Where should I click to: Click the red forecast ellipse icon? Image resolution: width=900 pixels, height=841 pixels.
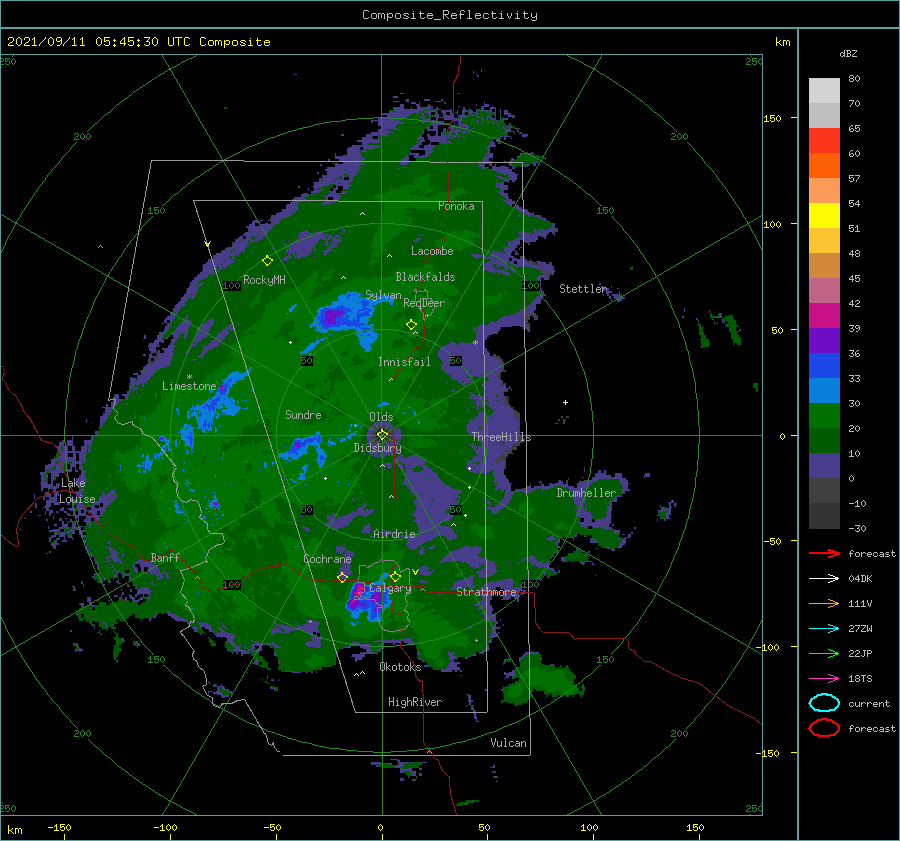(824, 728)
